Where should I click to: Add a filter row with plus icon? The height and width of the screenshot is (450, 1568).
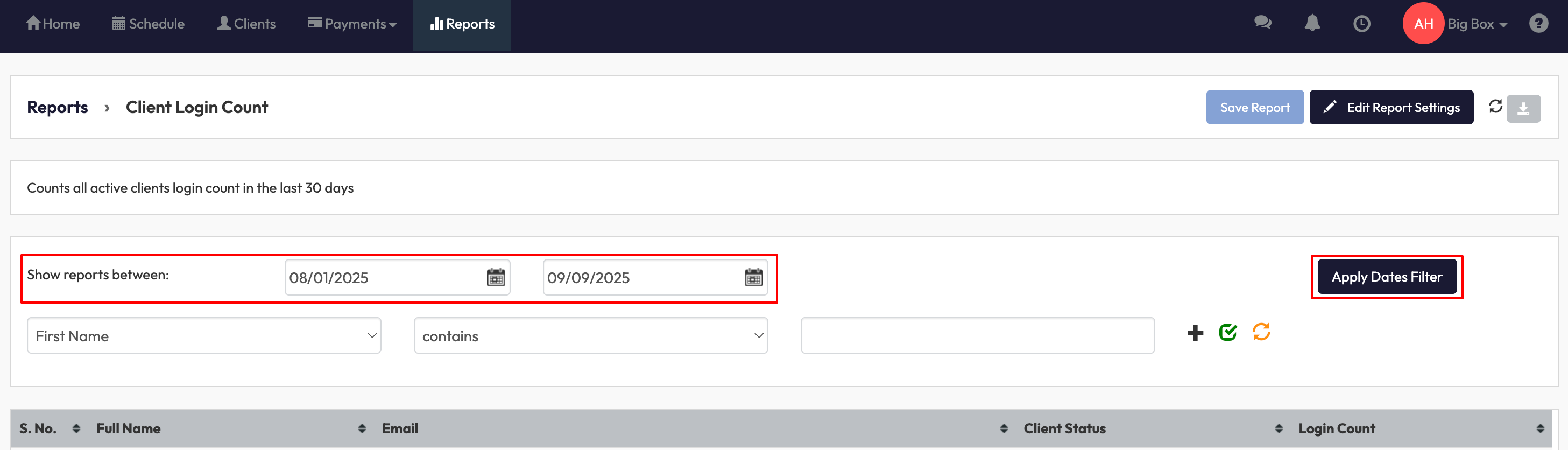[1194, 333]
